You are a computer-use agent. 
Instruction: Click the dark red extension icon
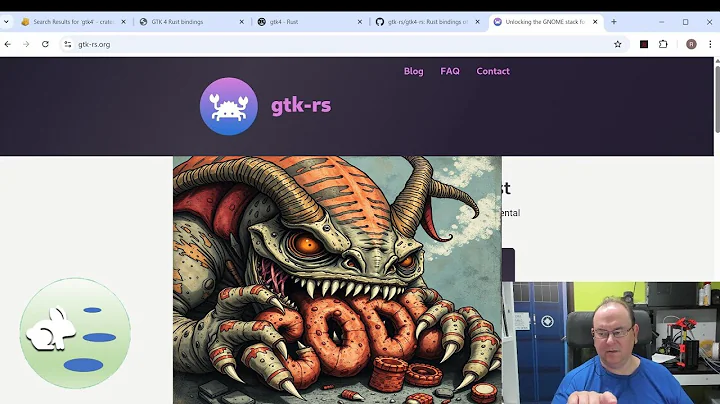(x=644, y=44)
